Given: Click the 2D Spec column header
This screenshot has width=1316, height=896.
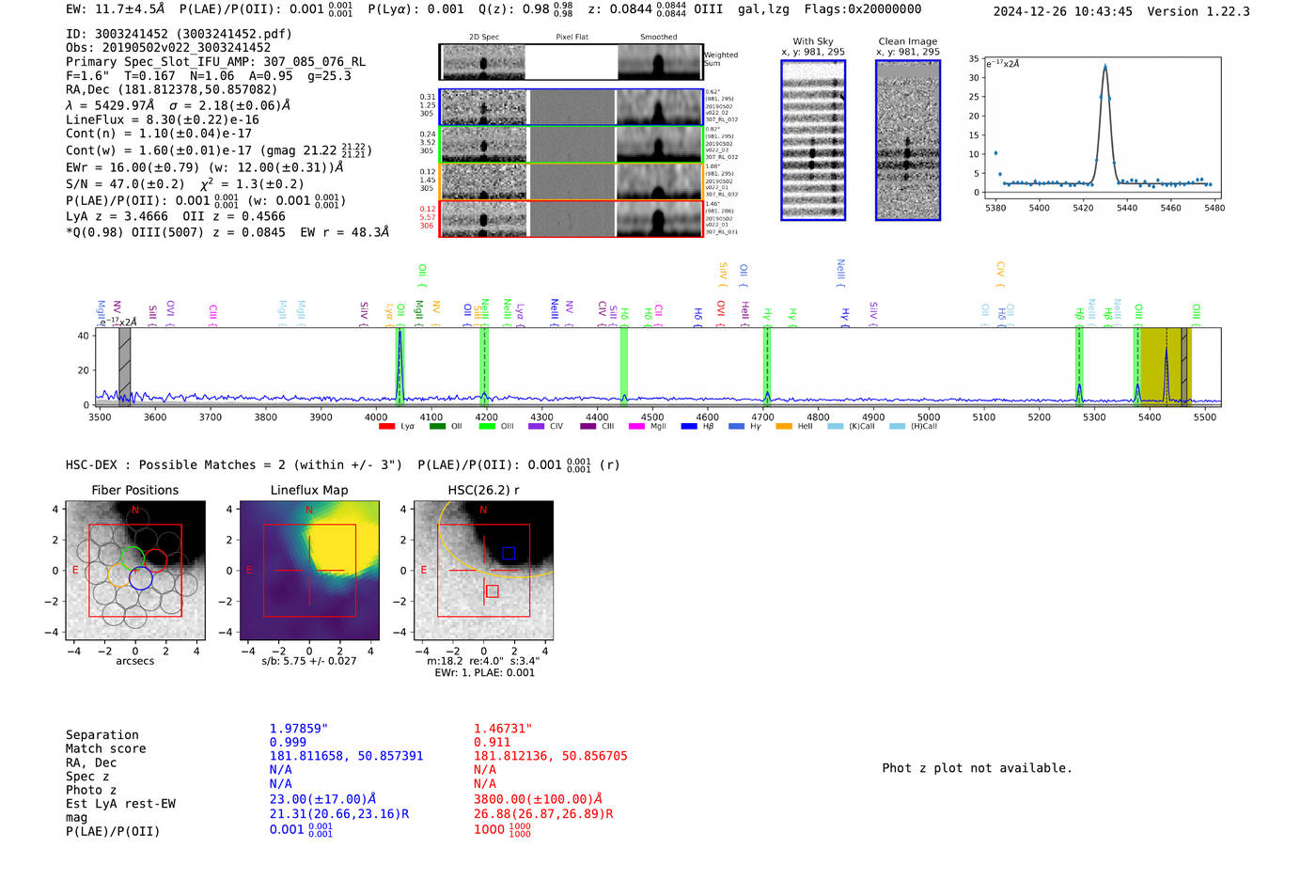Looking at the screenshot, I should point(484,38).
